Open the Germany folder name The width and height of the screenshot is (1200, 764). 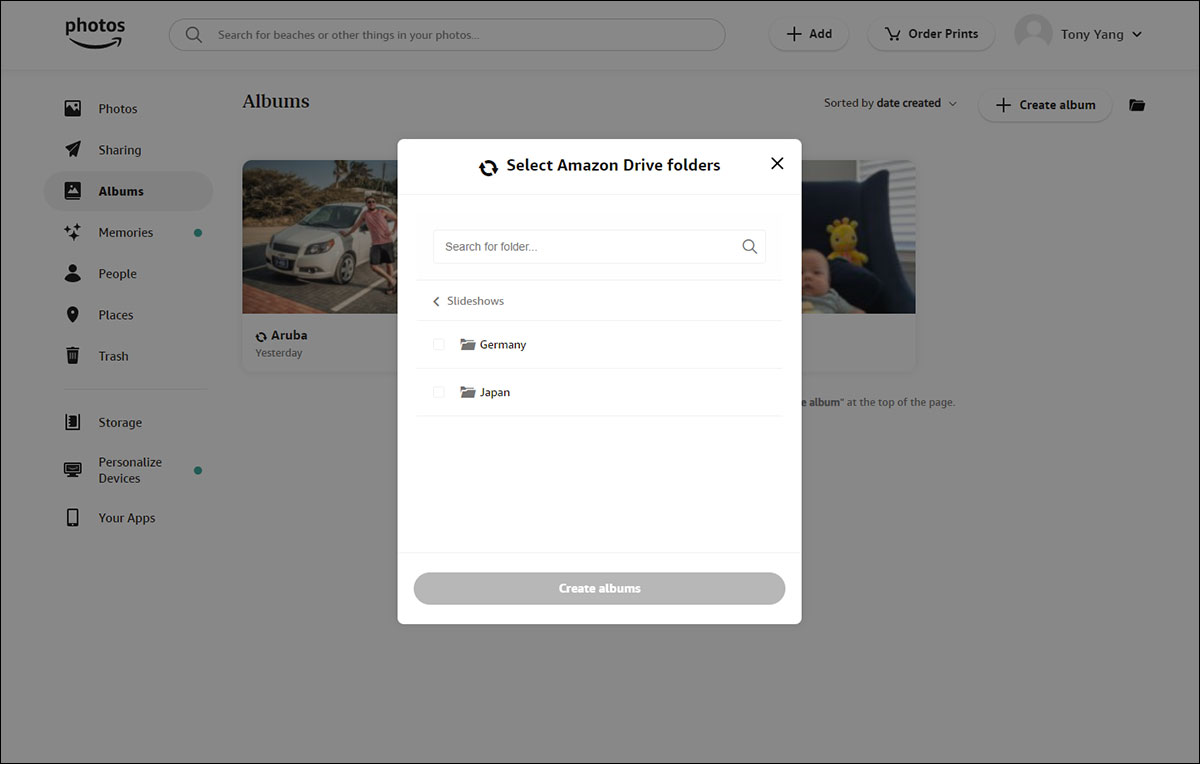point(503,345)
